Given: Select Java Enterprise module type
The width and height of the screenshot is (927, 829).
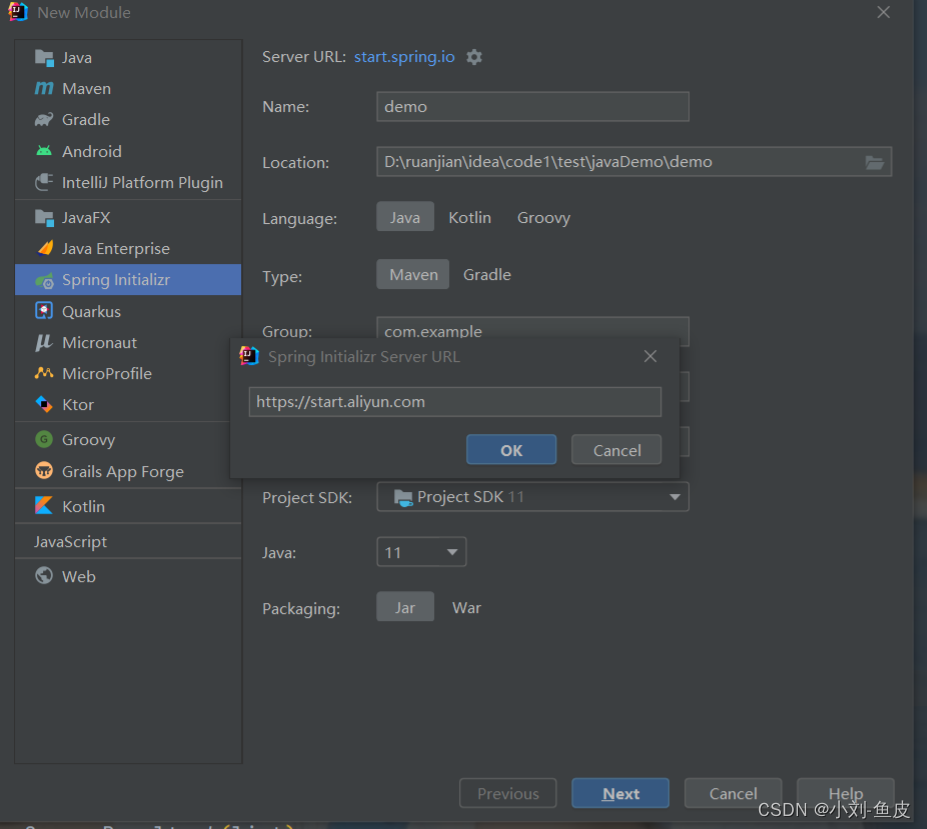Looking at the screenshot, I should click(x=128, y=249).
